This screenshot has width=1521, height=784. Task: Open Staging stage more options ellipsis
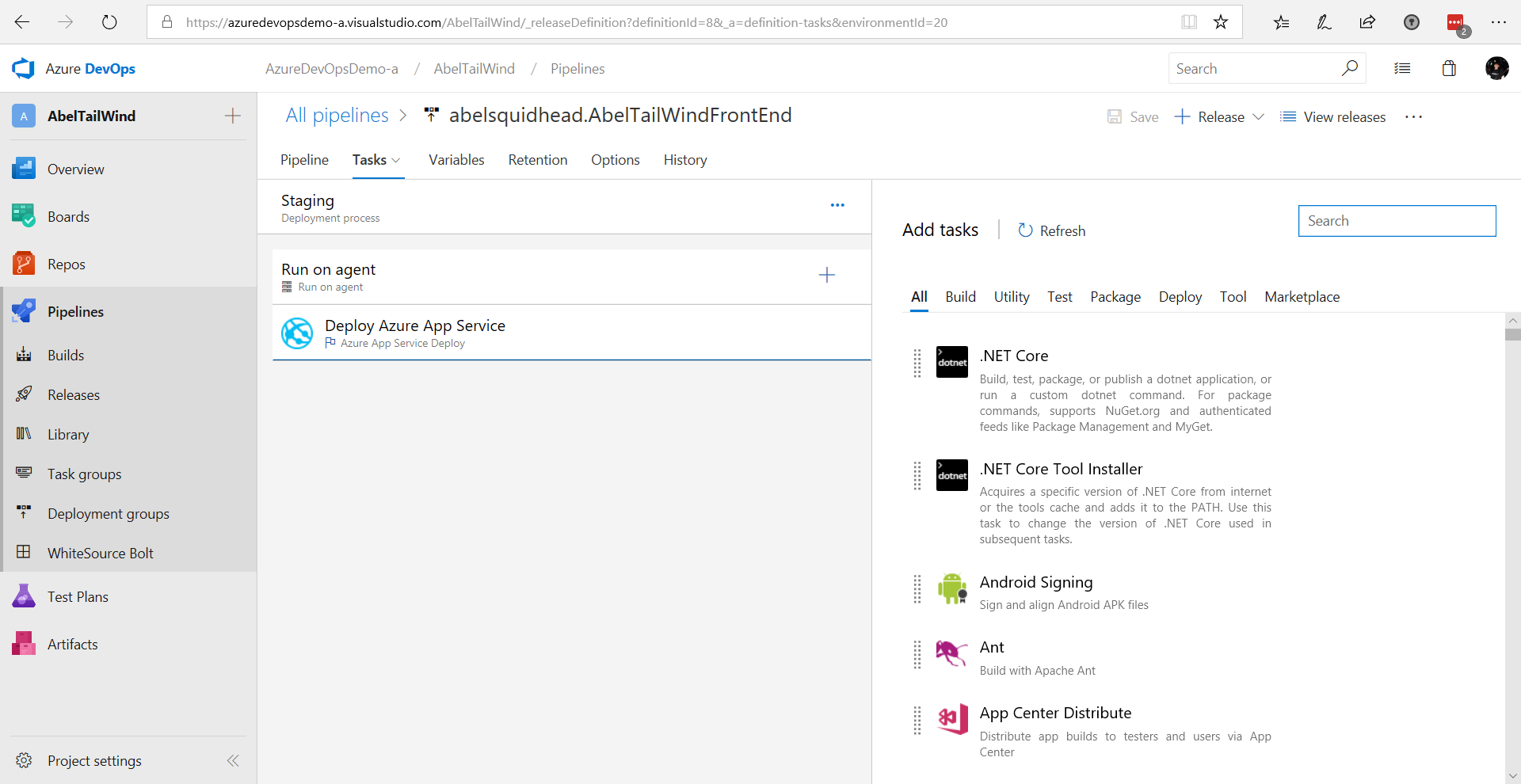click(x=837, y=205)
